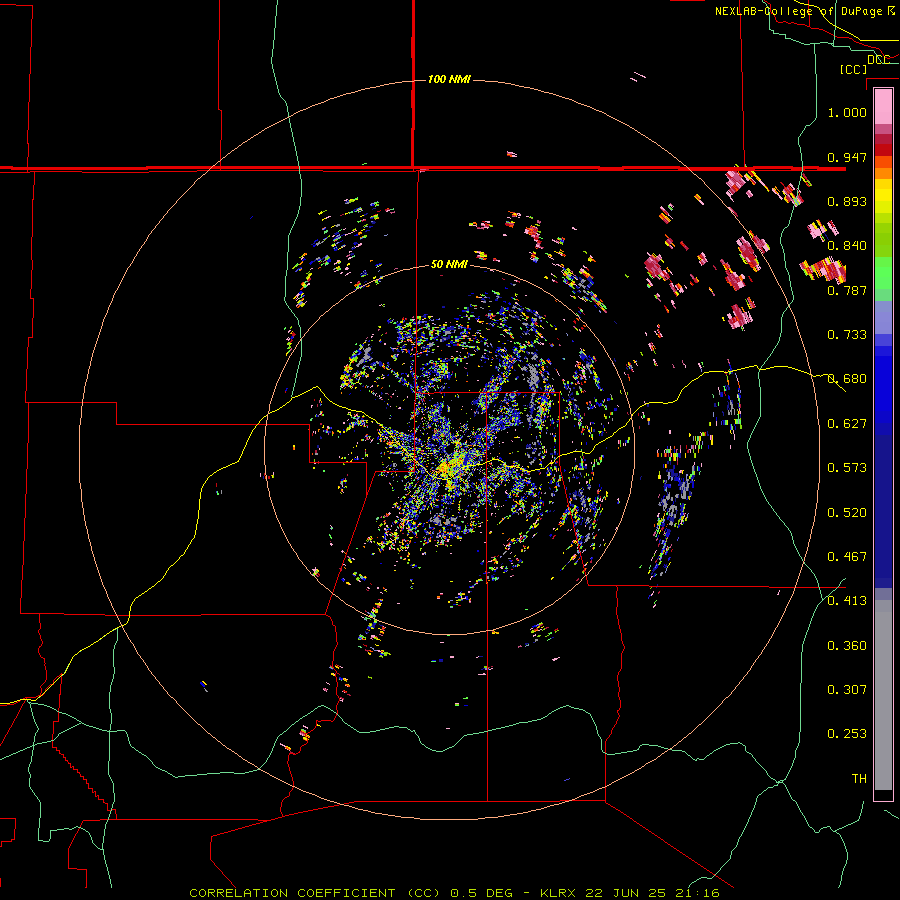
Task: Click the Correlation Coefficient KLRX caption at bottom
Action: click(454, 893)
